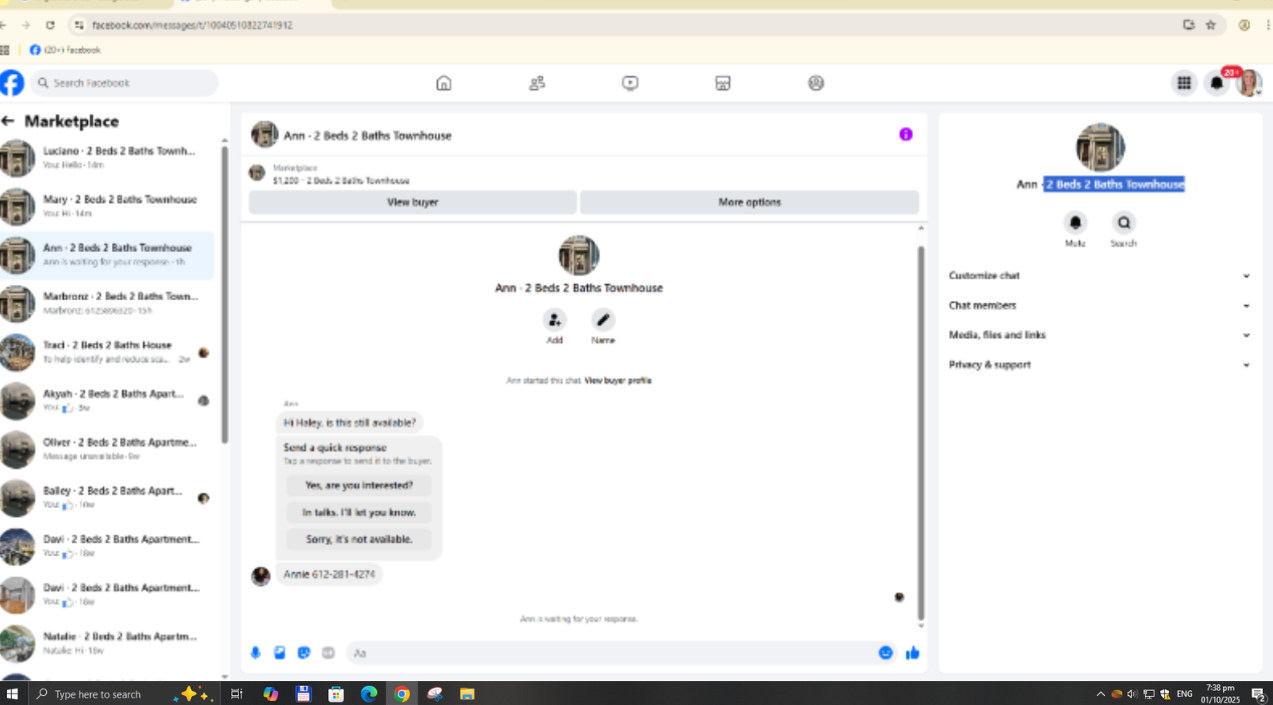Open Traci's 2 Beds 2 Baths House chat
Screen dimensions: 1273x705
coord(107,352)
